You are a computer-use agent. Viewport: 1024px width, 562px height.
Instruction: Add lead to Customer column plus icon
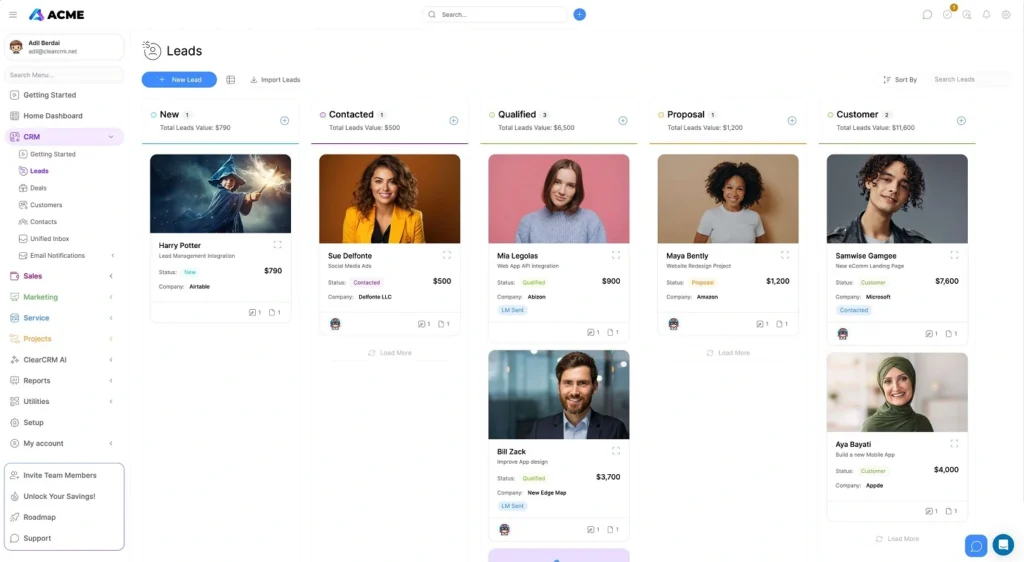coord(961,121)
